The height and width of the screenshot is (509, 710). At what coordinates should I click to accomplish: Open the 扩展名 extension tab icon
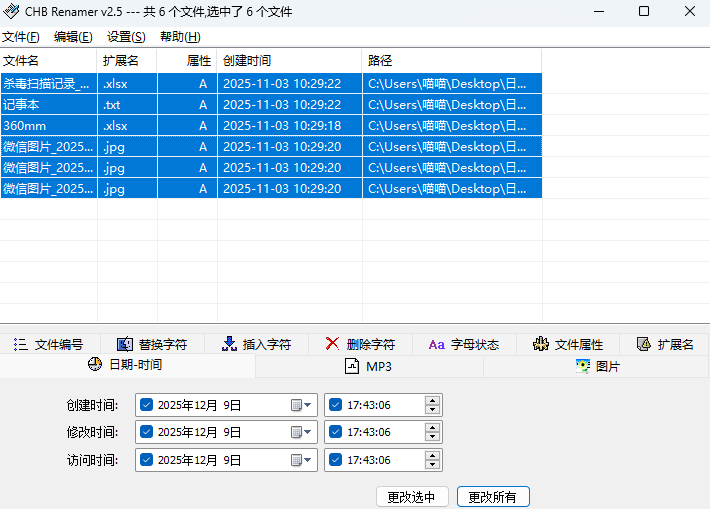(x=644, y=344)
